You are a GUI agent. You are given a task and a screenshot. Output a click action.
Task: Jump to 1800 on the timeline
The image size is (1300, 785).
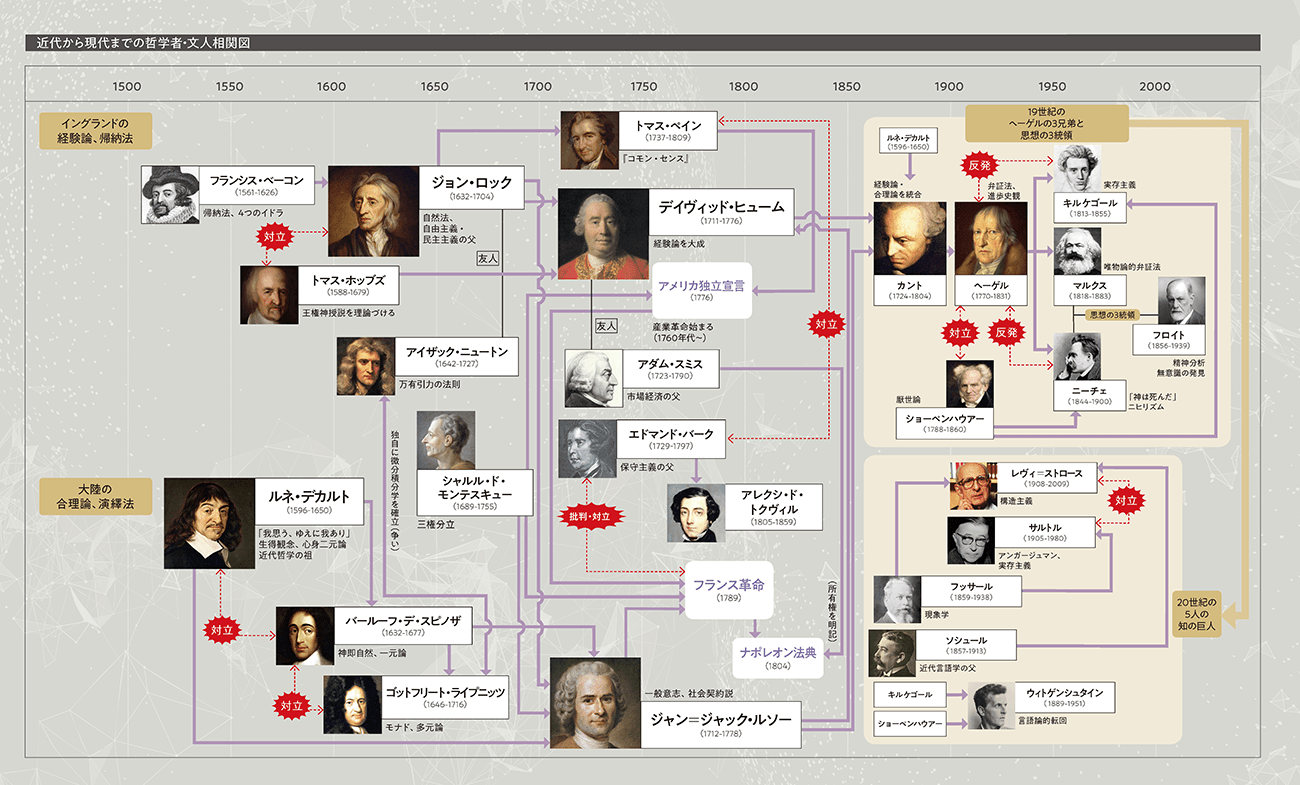pyautogui.click(x=743, y=87)
